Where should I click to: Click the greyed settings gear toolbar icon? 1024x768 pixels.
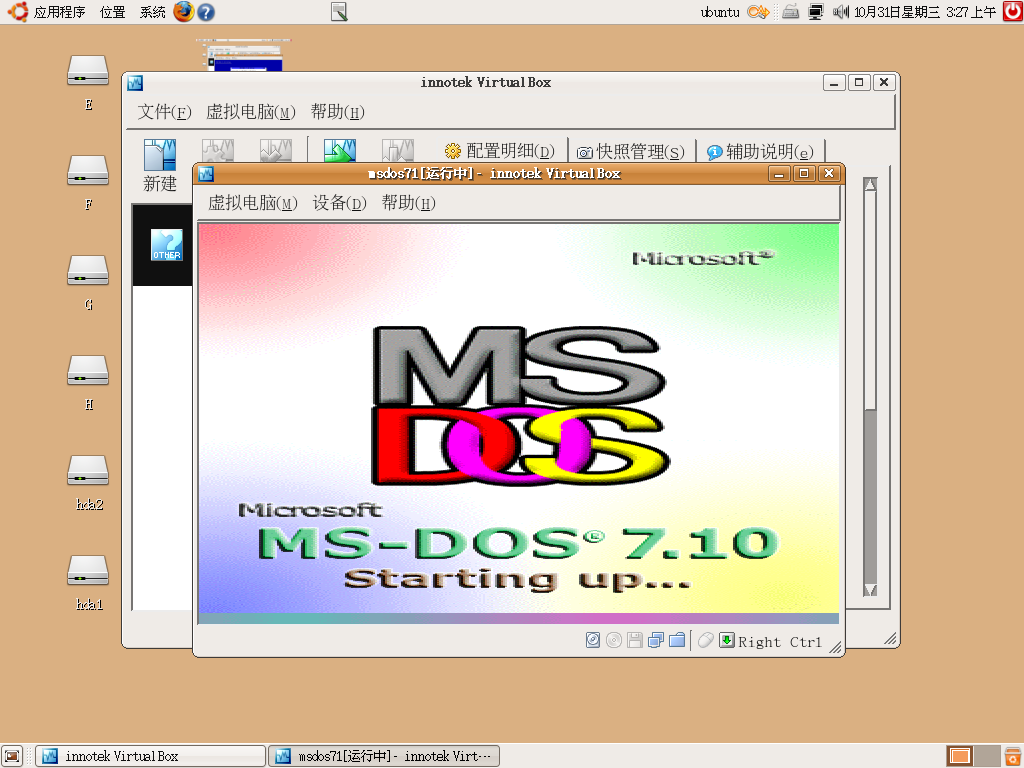(x=218, y=150)
